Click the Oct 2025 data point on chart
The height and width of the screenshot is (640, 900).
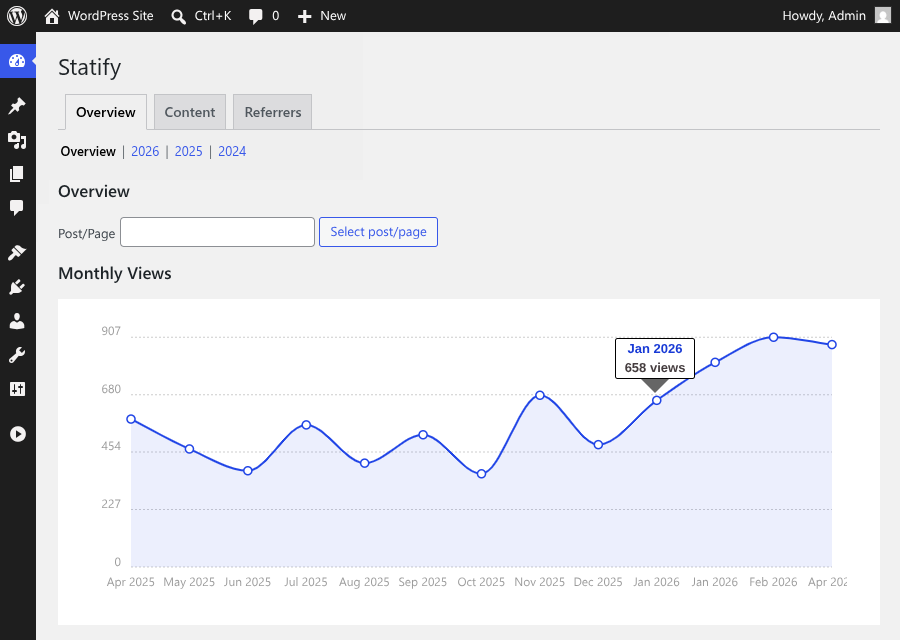tap(482, 474)
